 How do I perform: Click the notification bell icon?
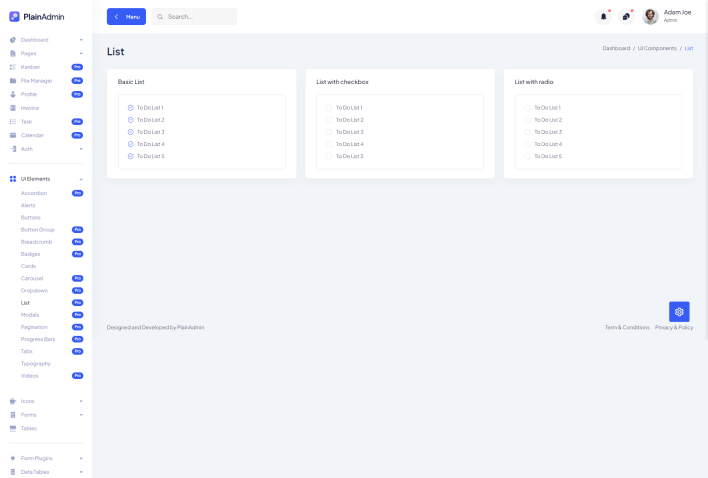tap(603, 16)
